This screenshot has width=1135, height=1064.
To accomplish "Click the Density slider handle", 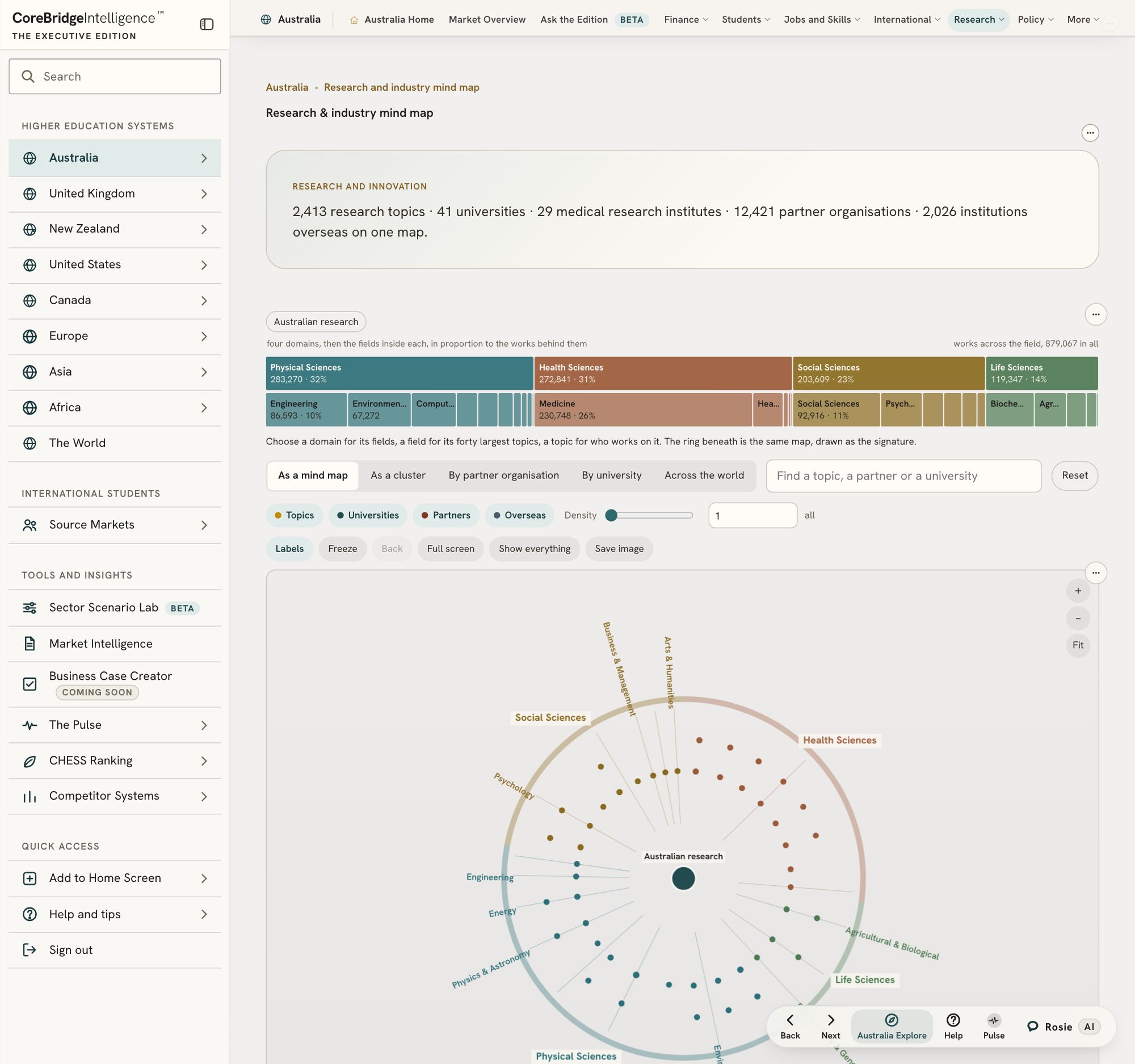I will 611,515.
